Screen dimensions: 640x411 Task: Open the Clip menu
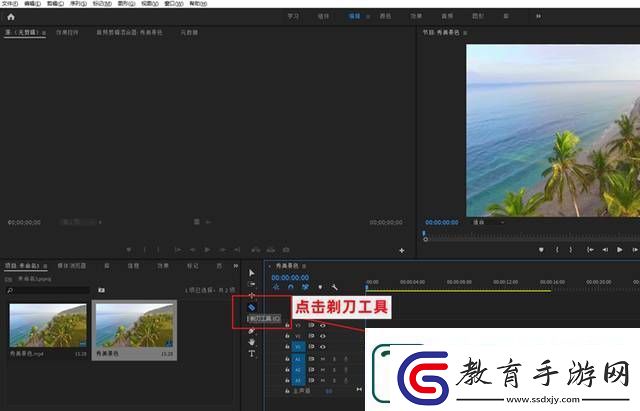click(56, 3)
